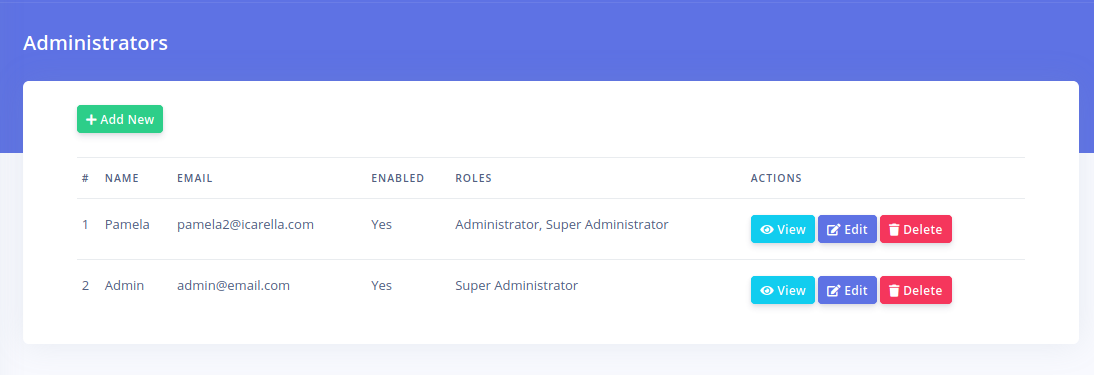
Task: Click the Actions column header
Action: pyautogui.click(x=776, y=178)
